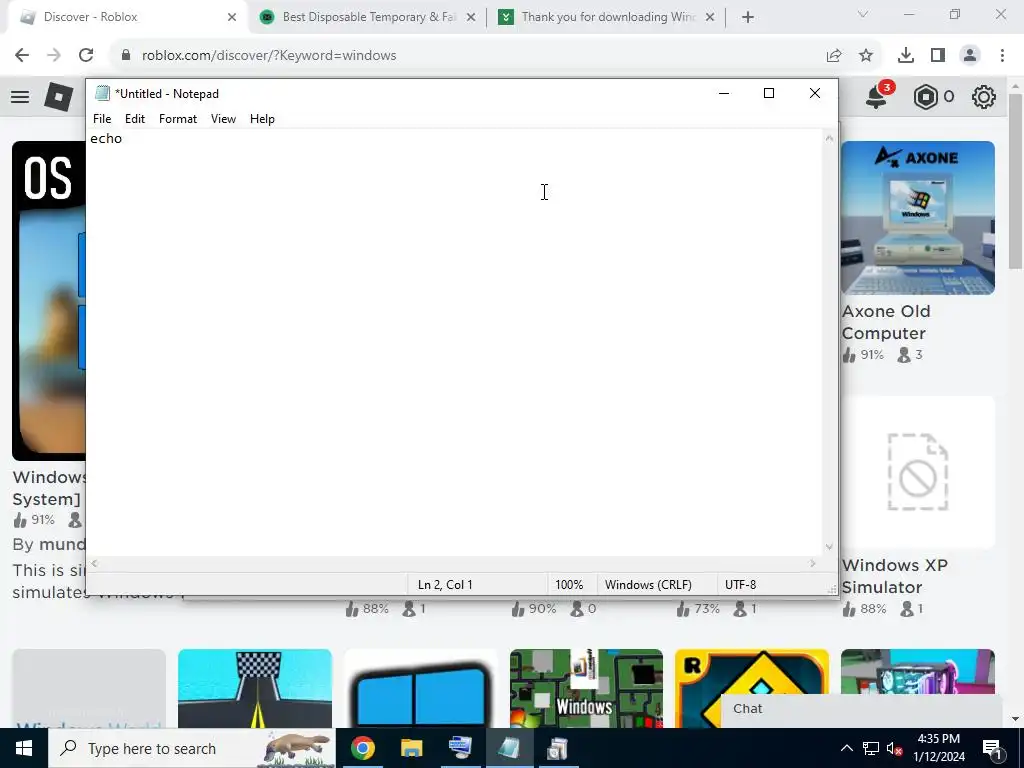Click taskbar search box
Viewport: 1024px width, 768px height.
(191, 748)
